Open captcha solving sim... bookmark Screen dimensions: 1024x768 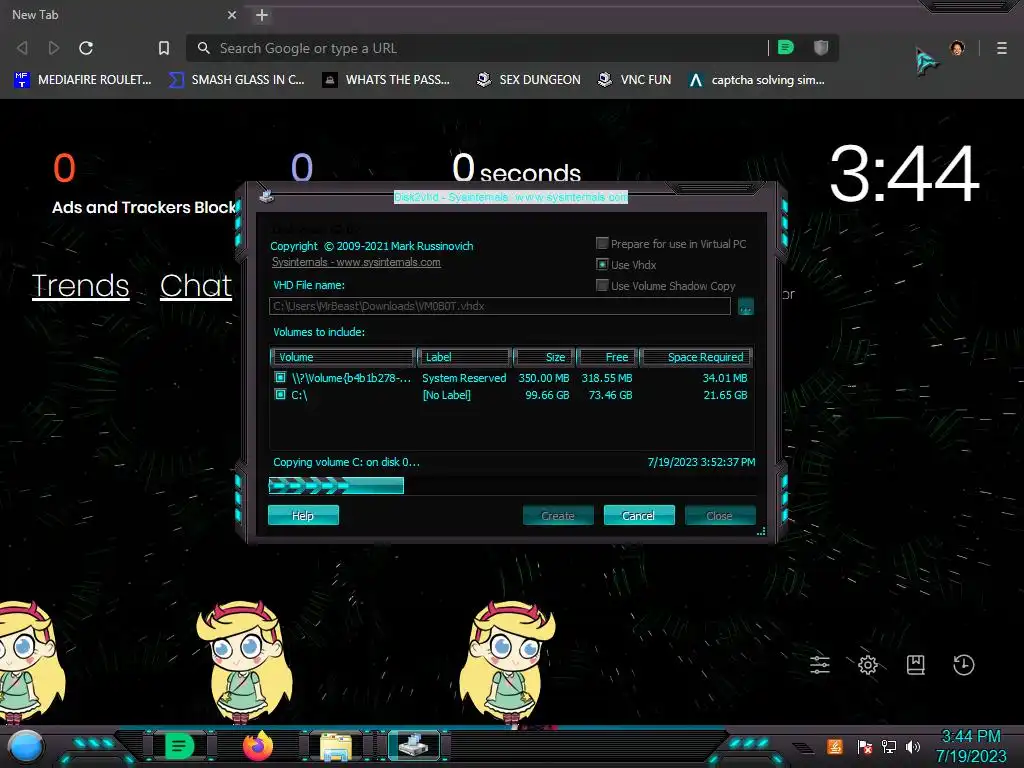(757, 80)
